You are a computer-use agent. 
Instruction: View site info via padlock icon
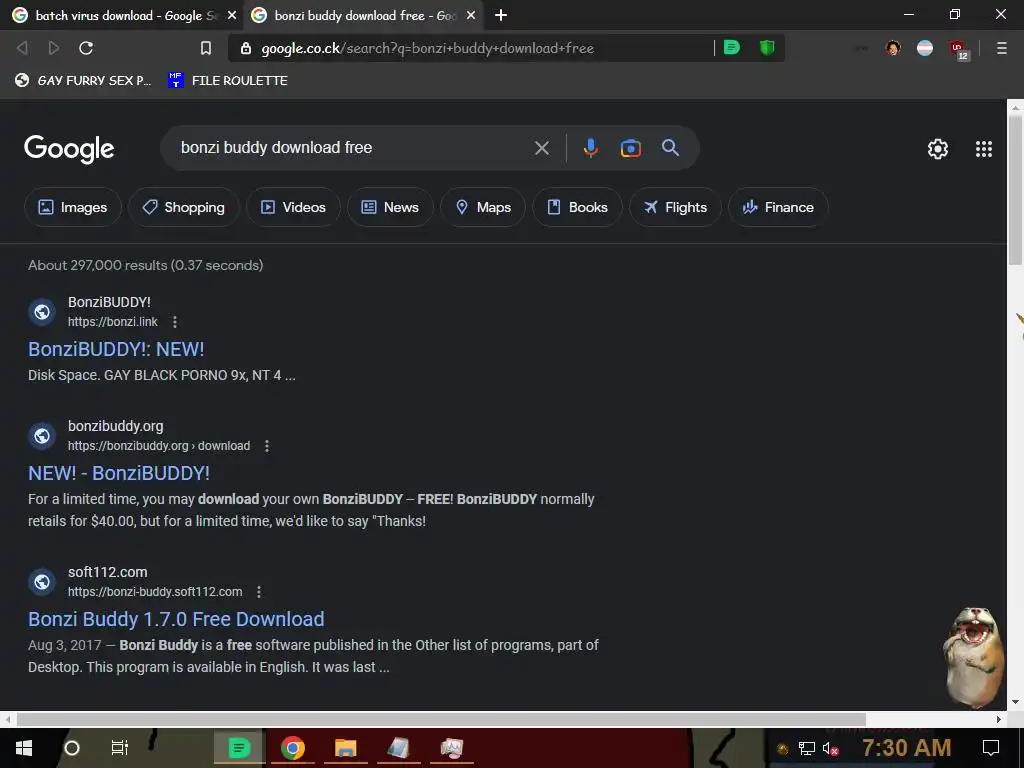(246, 48)
